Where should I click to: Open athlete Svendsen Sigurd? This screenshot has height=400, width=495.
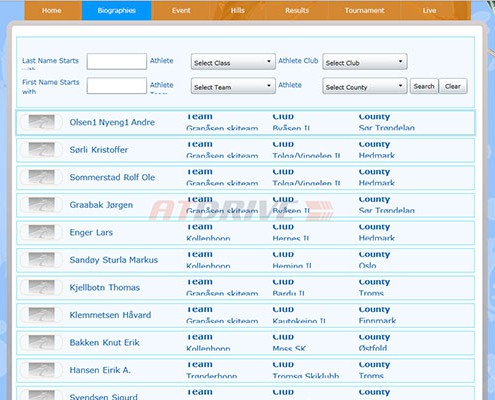tap(103, 397)
